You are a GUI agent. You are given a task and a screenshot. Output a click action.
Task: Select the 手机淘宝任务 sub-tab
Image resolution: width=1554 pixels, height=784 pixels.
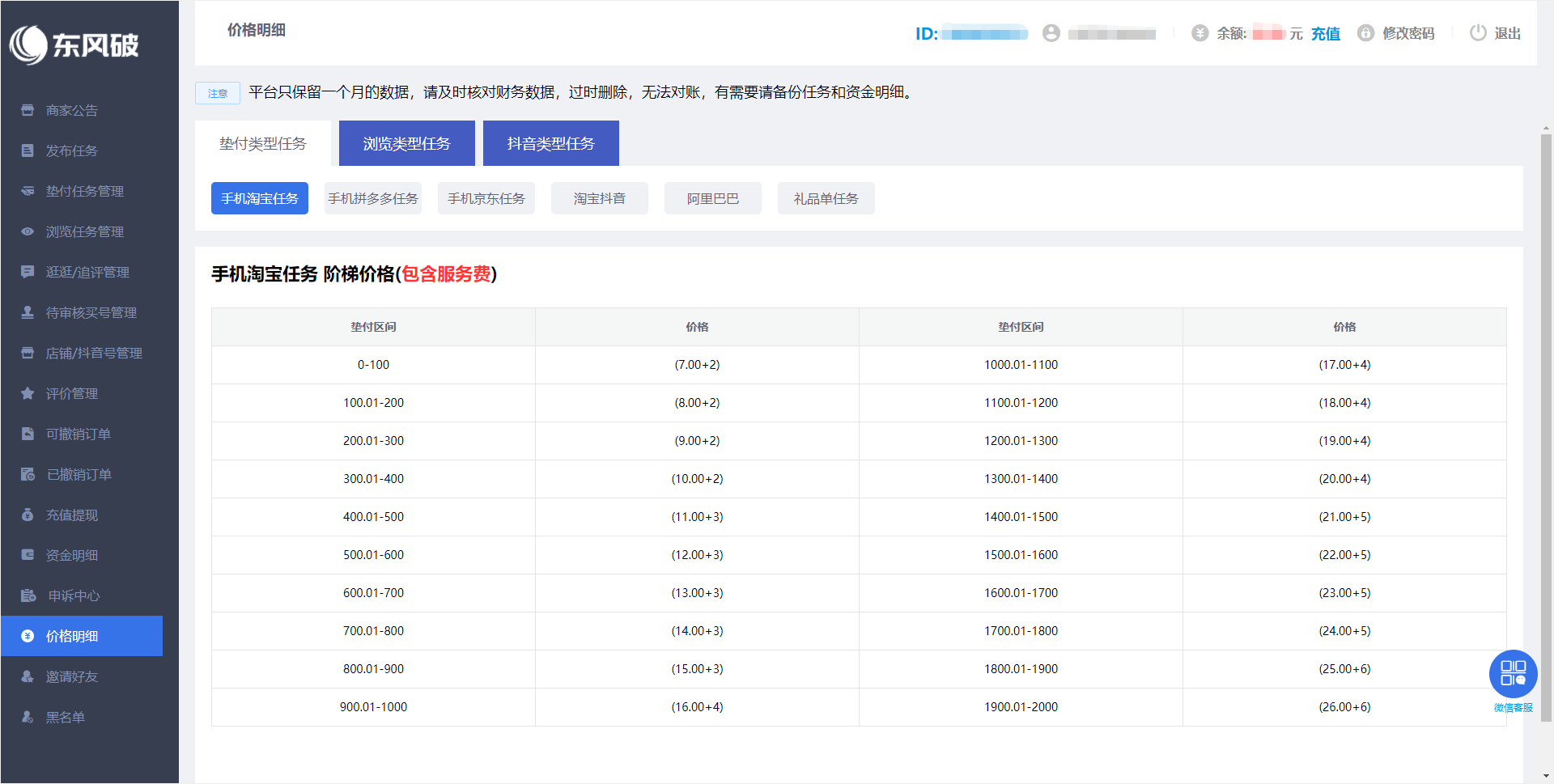[x=260, y=198]
